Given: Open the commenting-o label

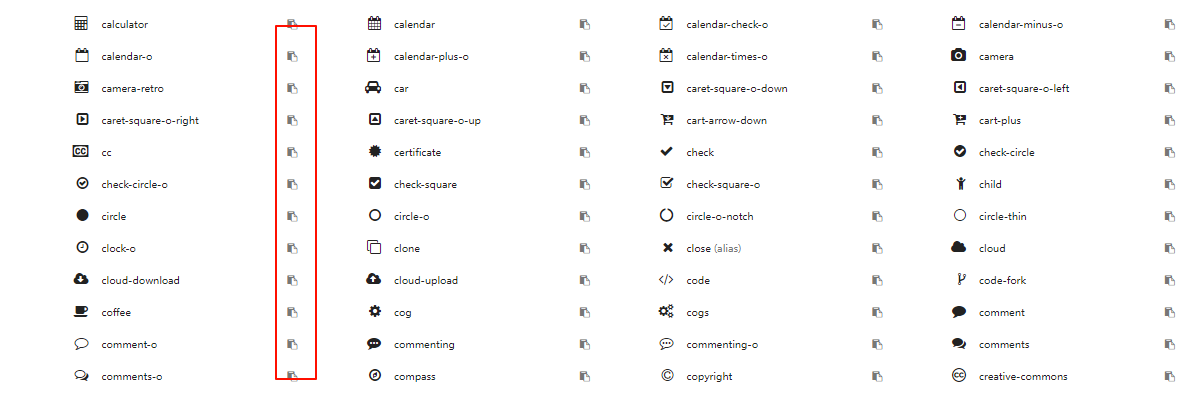Looking at the screenshot, I should point(722,345).
